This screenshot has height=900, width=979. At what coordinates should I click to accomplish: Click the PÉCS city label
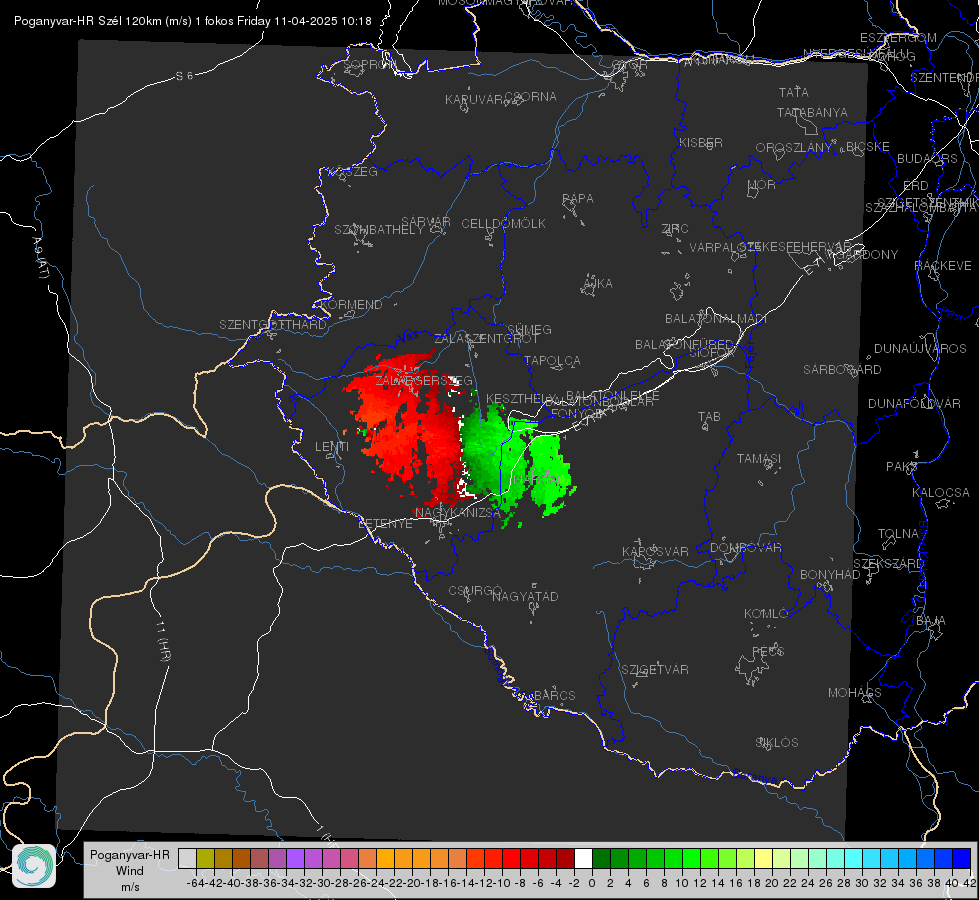click(768, 651)
